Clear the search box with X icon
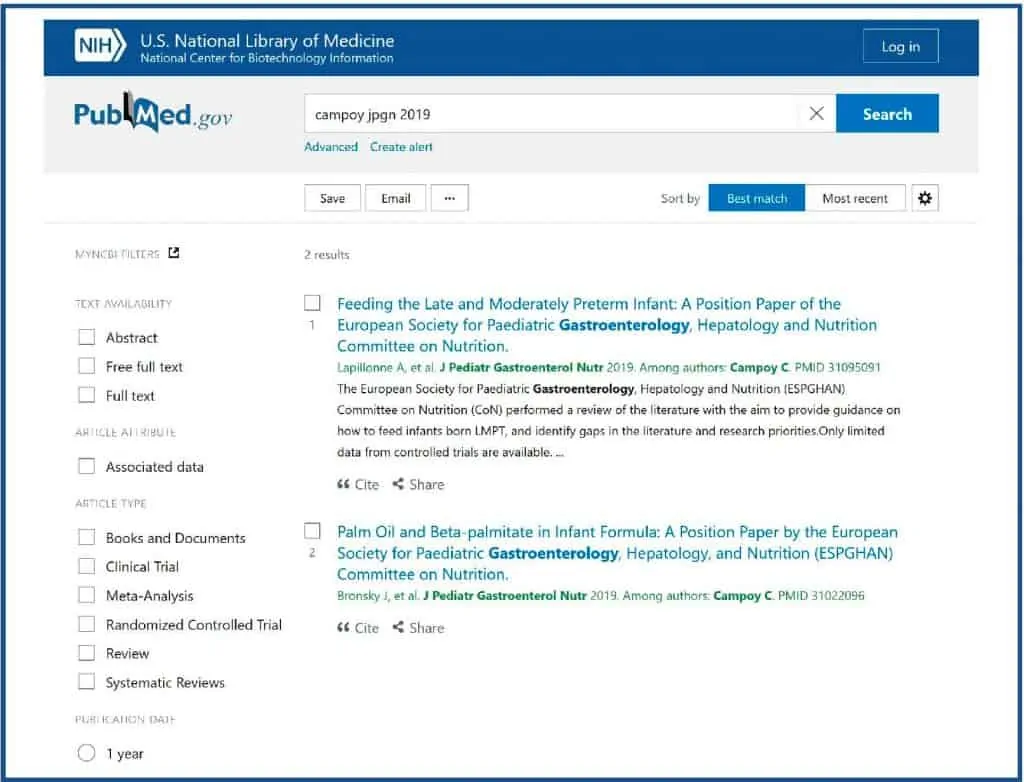 [x=816, y=114]
